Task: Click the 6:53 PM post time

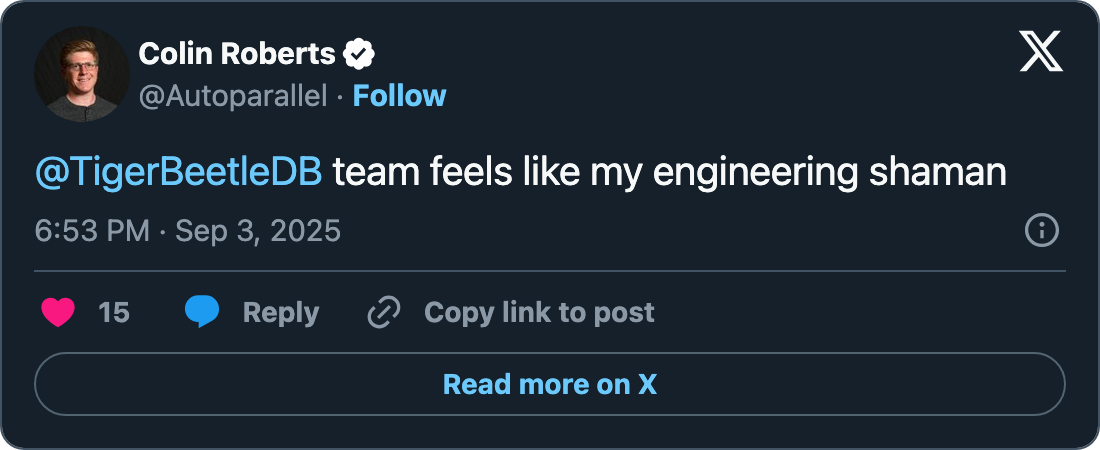Action: (x=91, y=231)
